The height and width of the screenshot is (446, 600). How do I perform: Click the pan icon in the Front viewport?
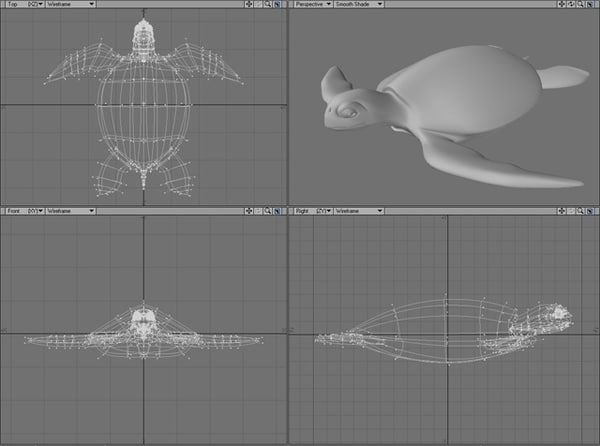249,212
